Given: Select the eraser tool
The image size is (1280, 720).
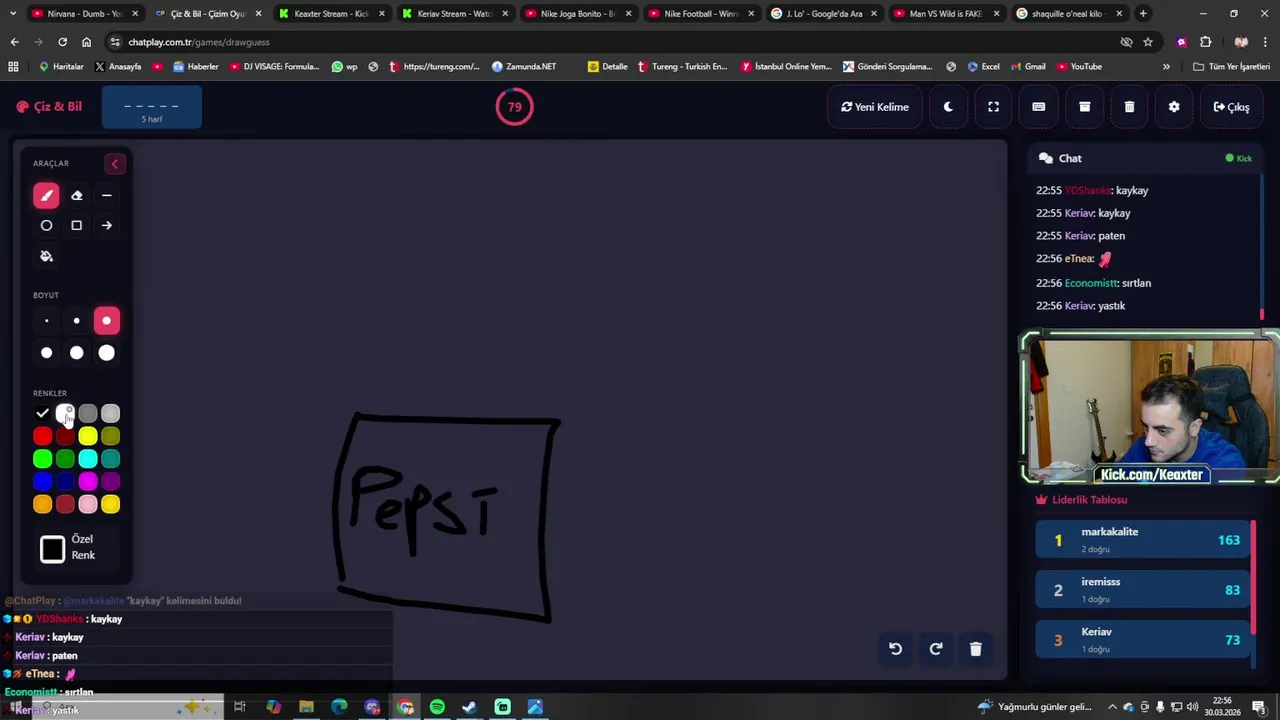Looking at the screenshot, I should click(76, 196).
